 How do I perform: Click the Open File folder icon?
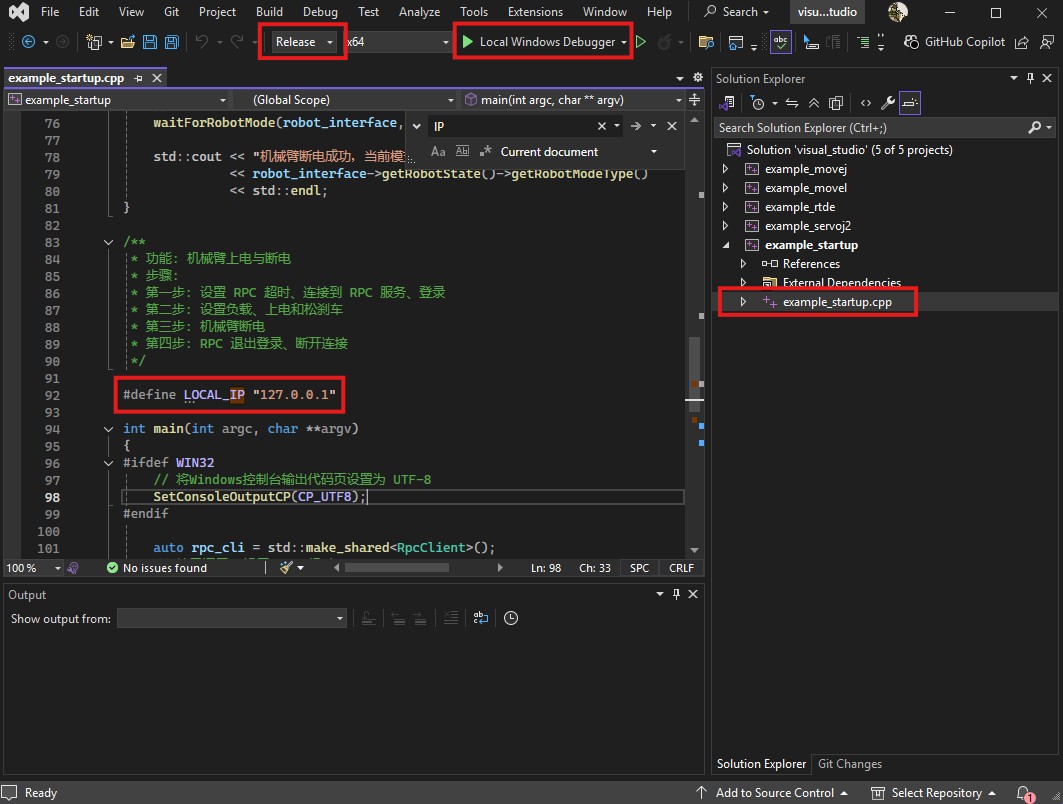127,42
